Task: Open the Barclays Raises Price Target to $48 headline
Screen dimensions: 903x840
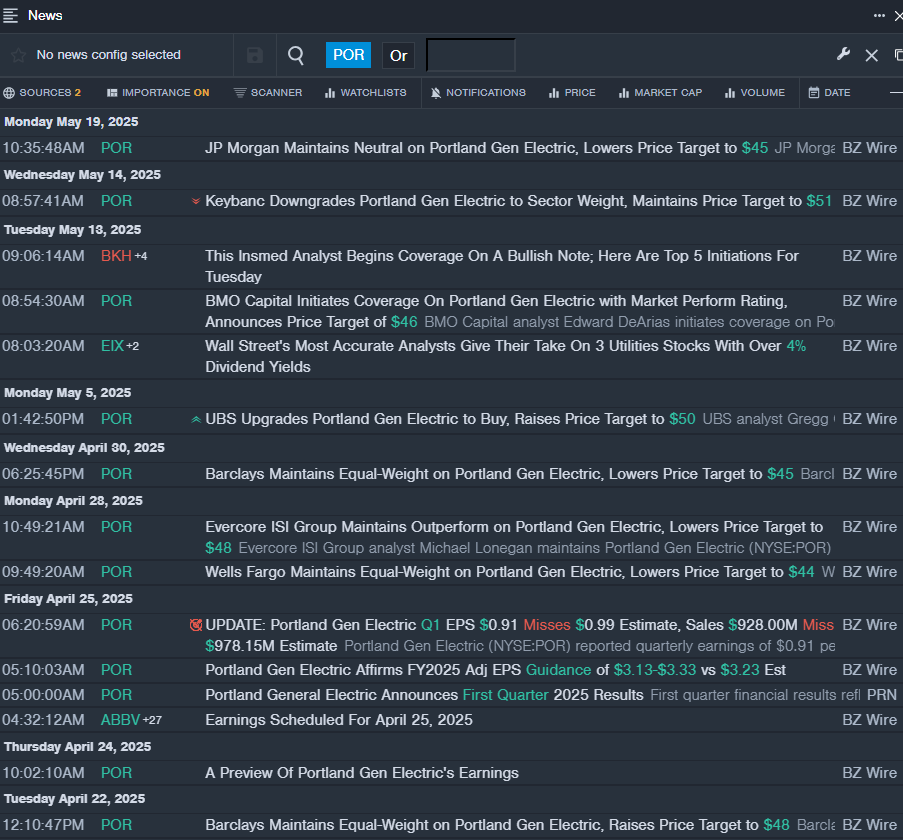Action: pyautogui.click(x=497, y=824)
